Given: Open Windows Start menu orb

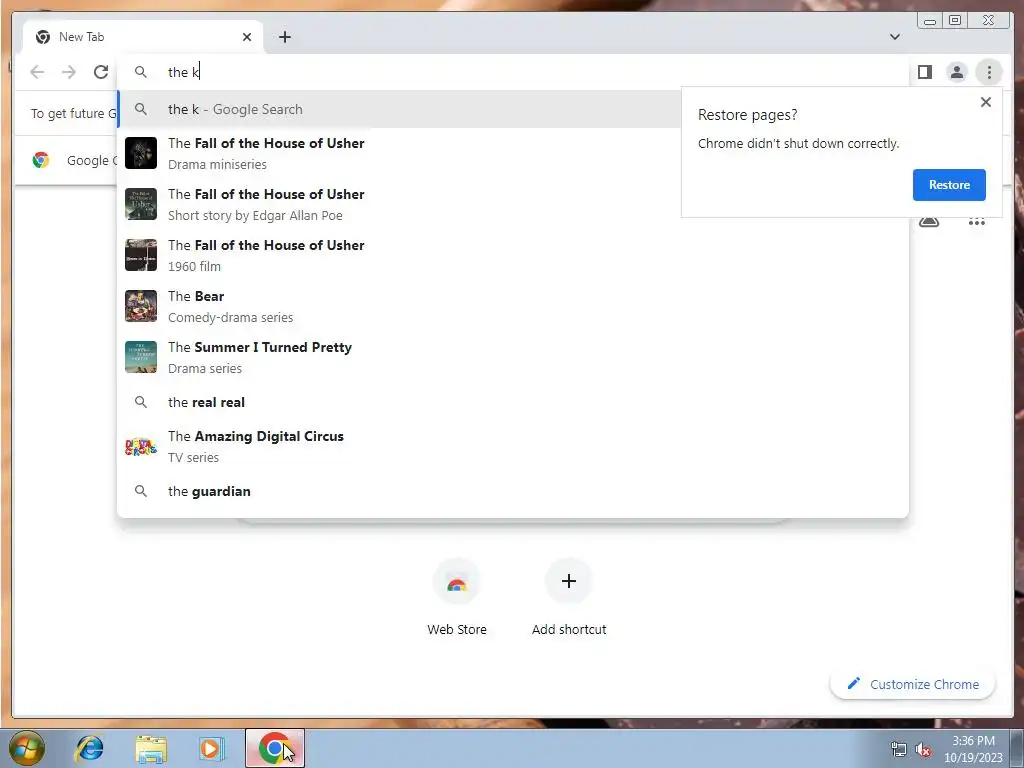Looking at the screenshot, I should pos(27,748).
